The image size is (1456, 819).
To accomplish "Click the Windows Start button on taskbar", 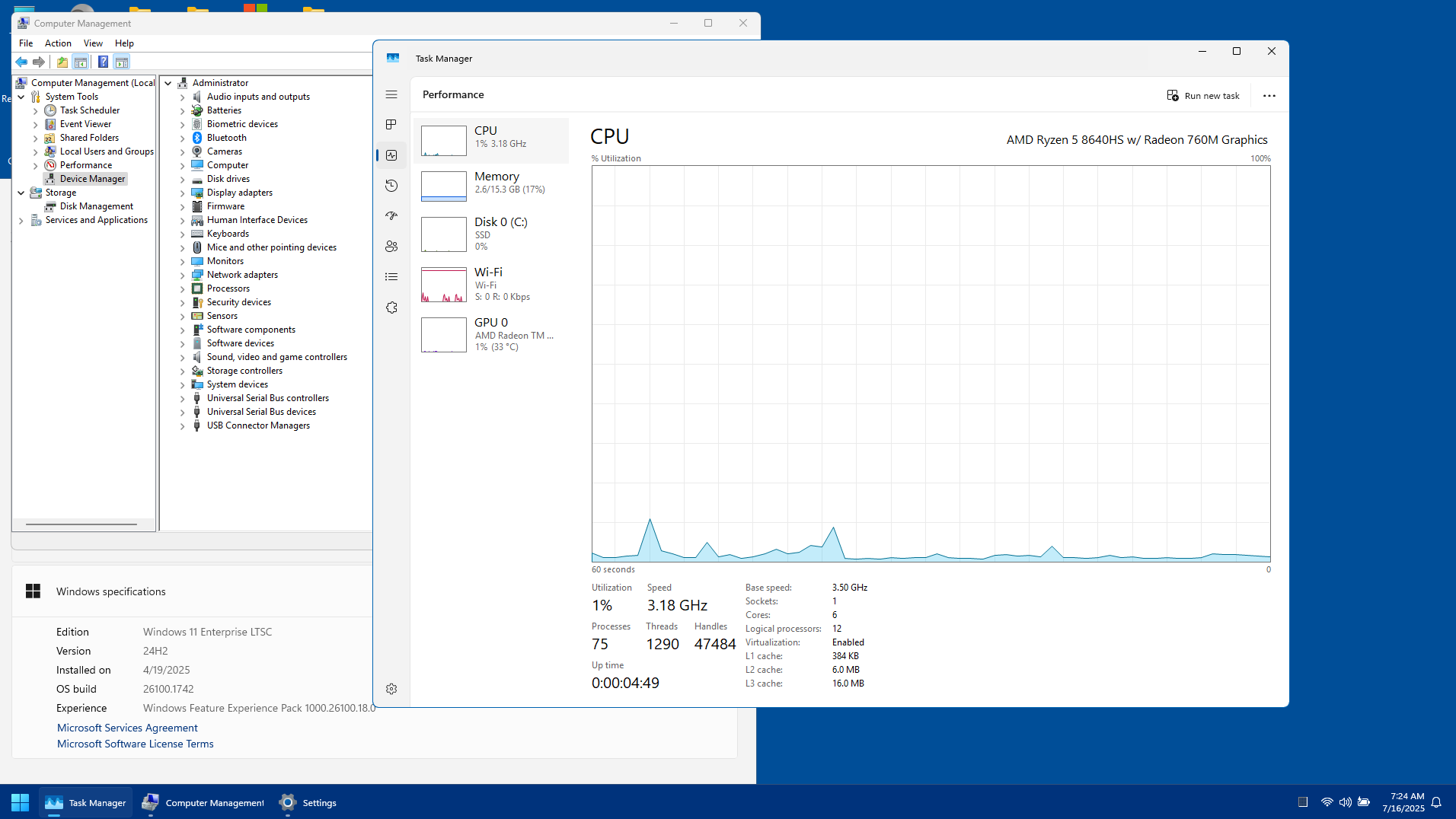I will [x=20, y=802].
